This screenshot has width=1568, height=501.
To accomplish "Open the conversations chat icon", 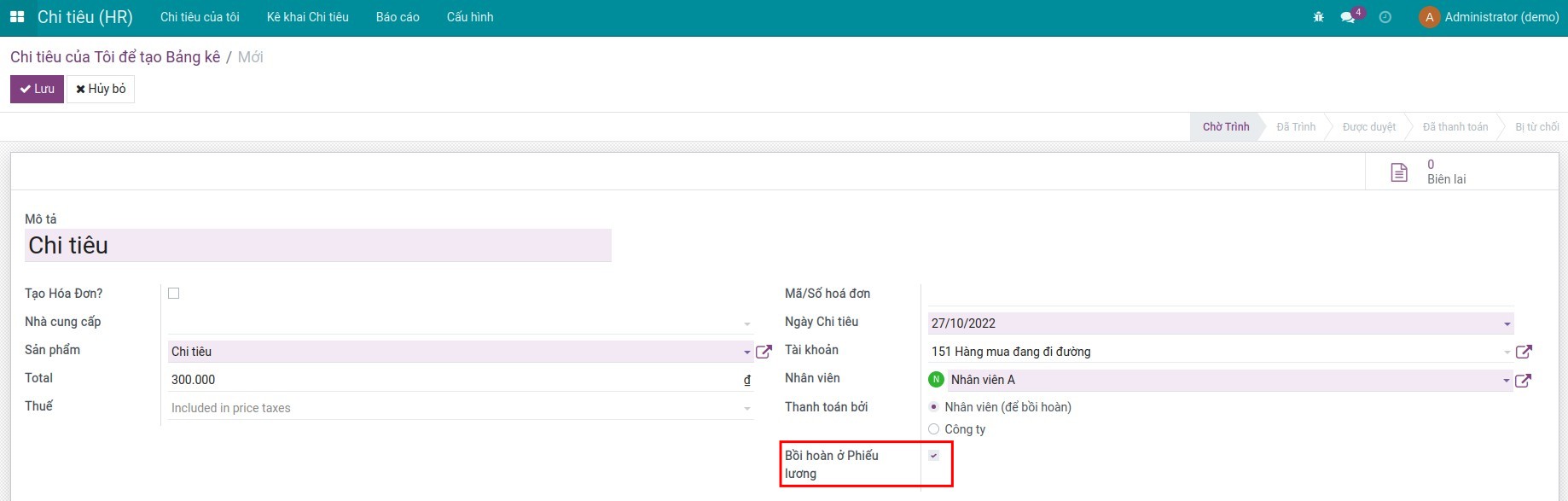I will [1348, 17].
